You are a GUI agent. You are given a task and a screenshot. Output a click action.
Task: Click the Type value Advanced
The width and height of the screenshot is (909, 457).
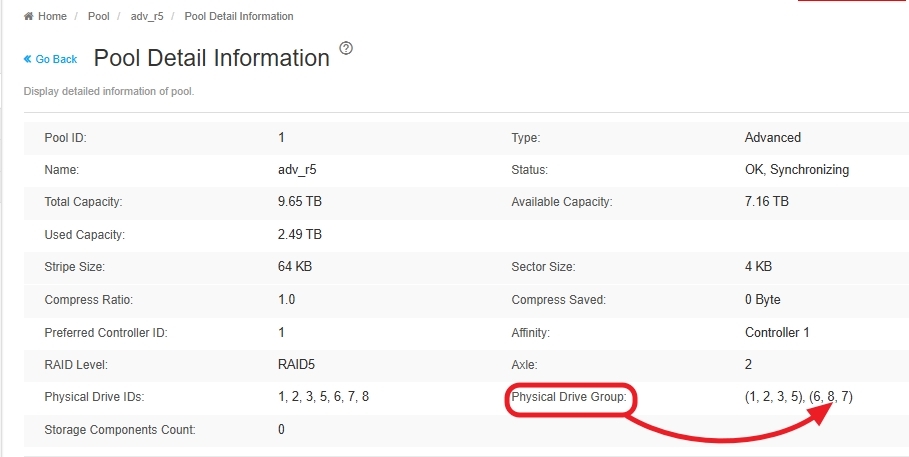click(x=773, y=137)
